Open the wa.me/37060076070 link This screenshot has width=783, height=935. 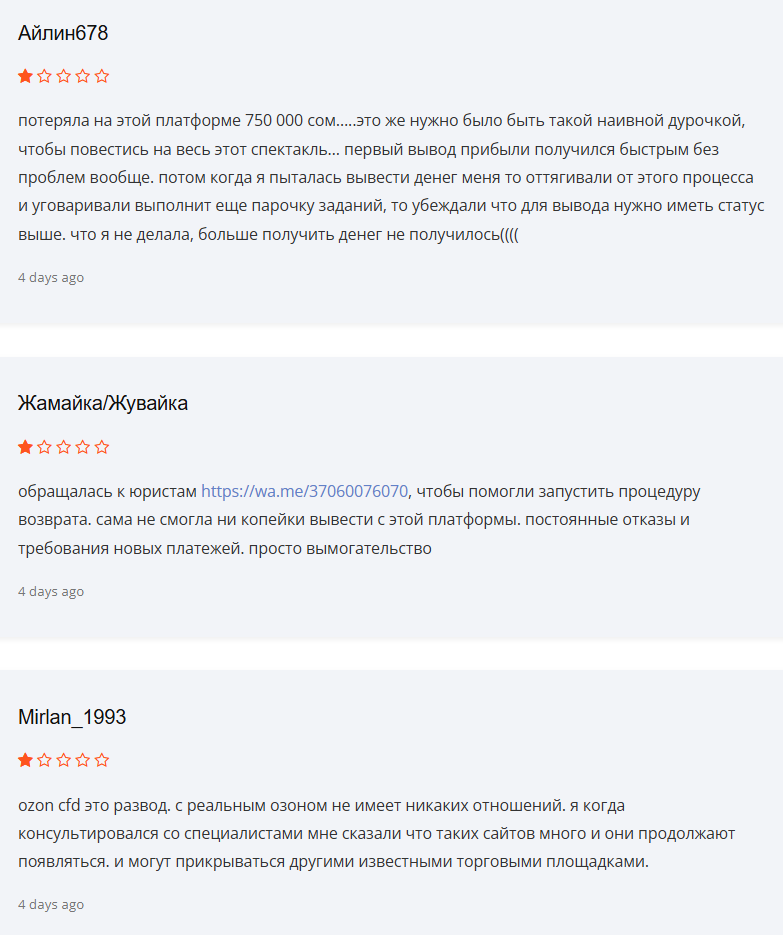[304, 491]
